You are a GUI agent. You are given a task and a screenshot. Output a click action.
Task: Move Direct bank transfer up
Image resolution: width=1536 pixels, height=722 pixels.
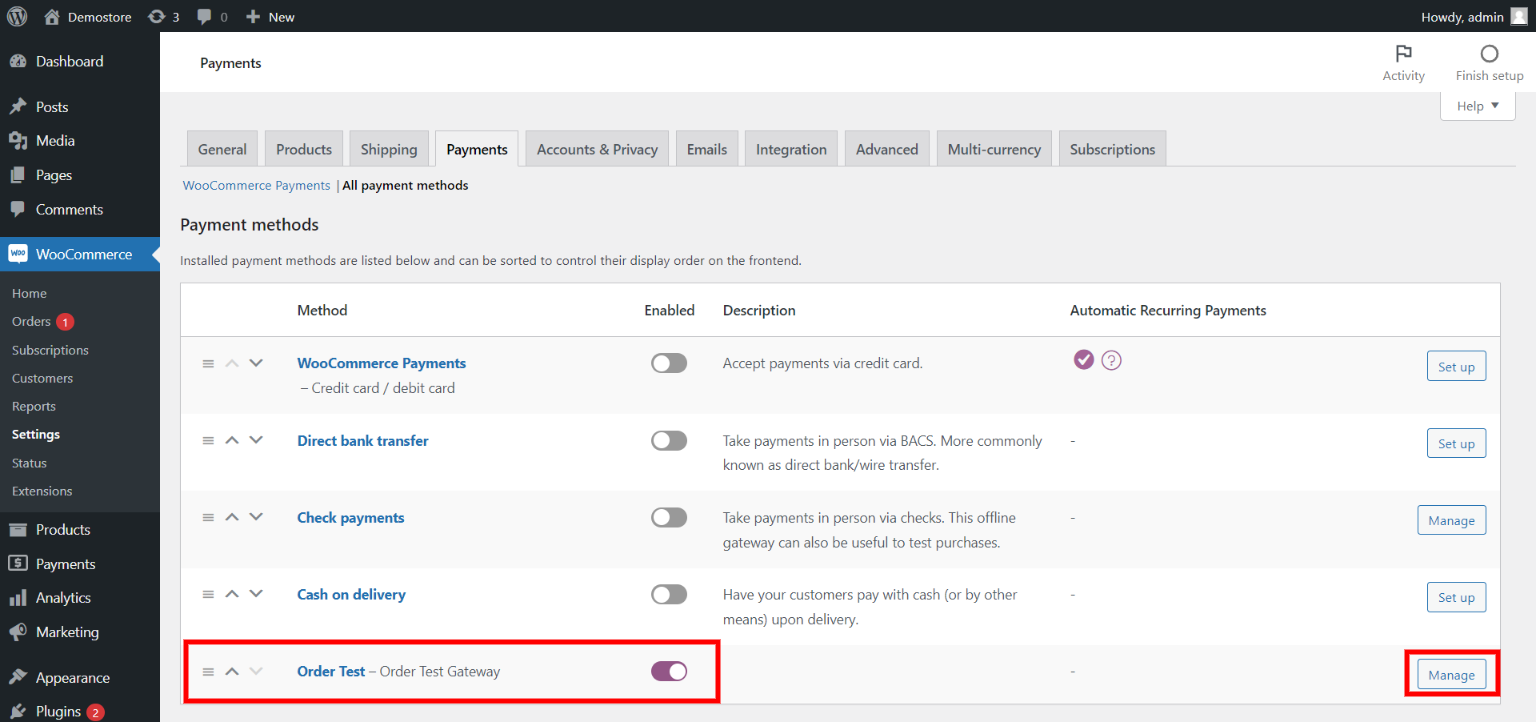[x=232, y=440]
